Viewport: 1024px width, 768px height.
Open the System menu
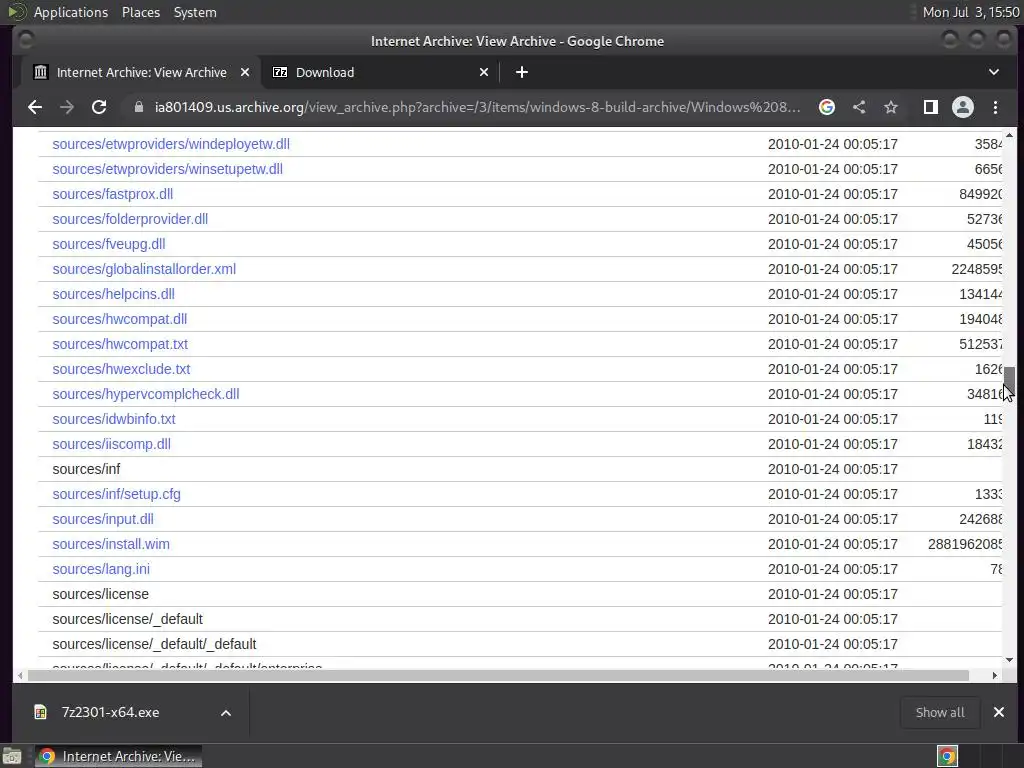tap(195, 12)
